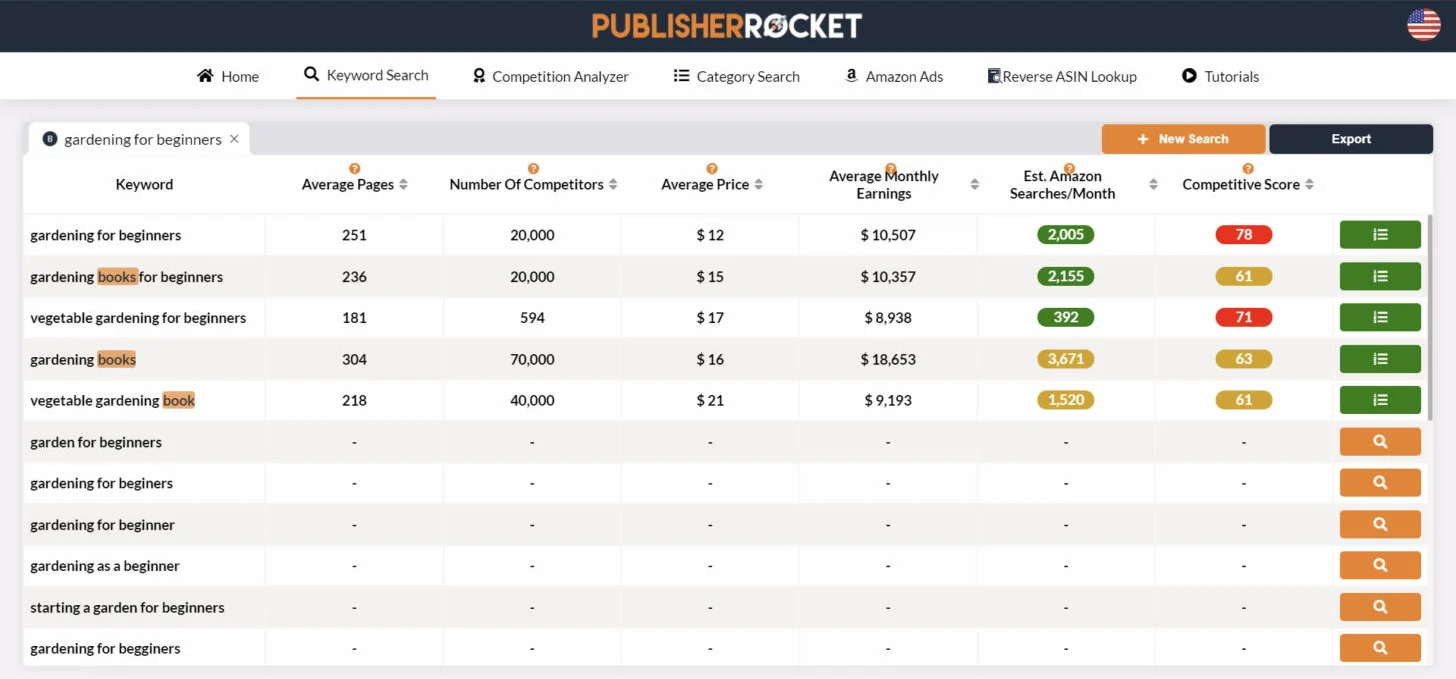Show help icon above Average Price

coord(712,169)
